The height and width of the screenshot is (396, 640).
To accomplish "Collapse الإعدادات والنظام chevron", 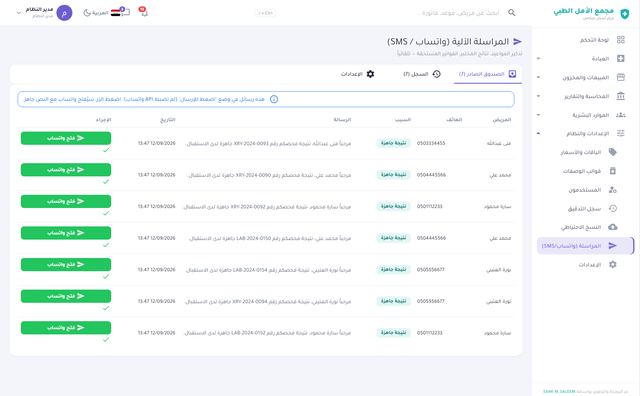I will 538,133.
